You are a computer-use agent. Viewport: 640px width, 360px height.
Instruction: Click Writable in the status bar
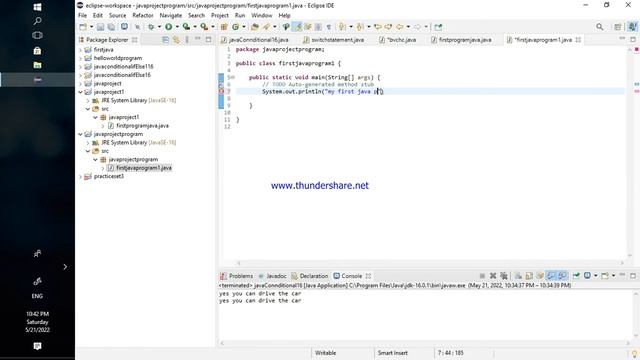[x=325, y=353]
